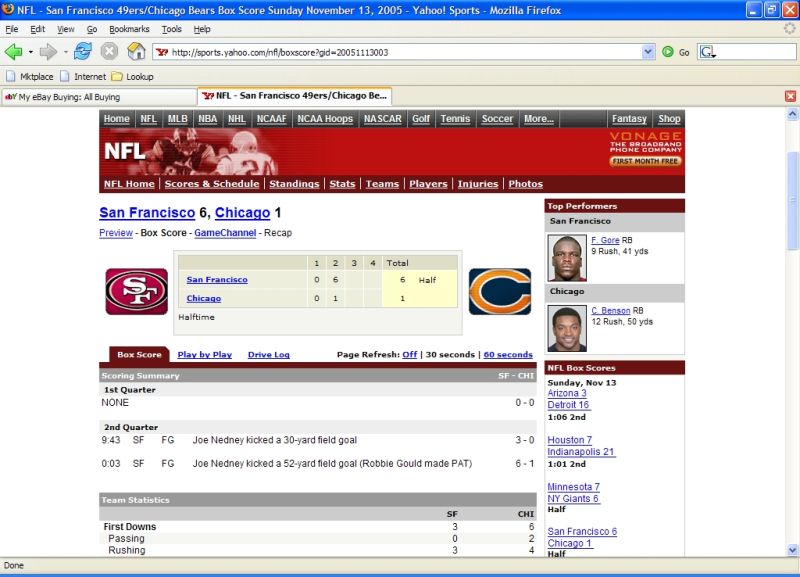Viewport: 800px width, 577px height.
Task: Open MLB in the Yahoo Sports nav
Action: pyautogui.click(x=178, y=119)
